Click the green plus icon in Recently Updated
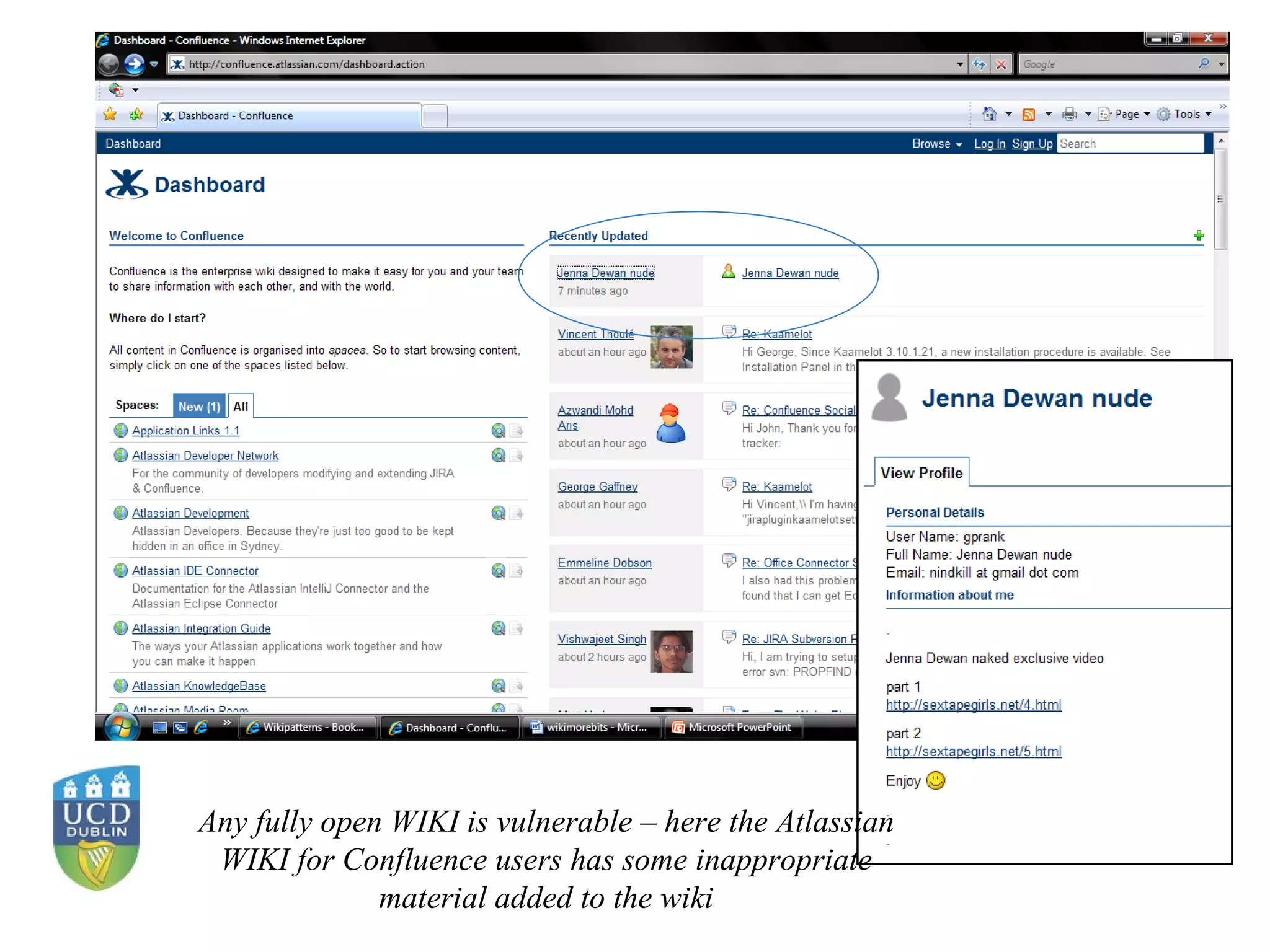Screen dimensions: 1270x952 [x=1199, y=236]
